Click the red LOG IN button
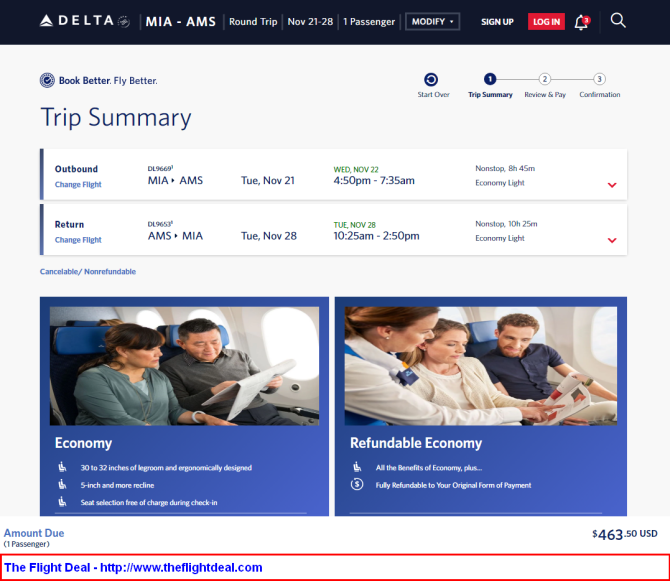This screenshot has width=670, height=581. click(x=546, y=22)
